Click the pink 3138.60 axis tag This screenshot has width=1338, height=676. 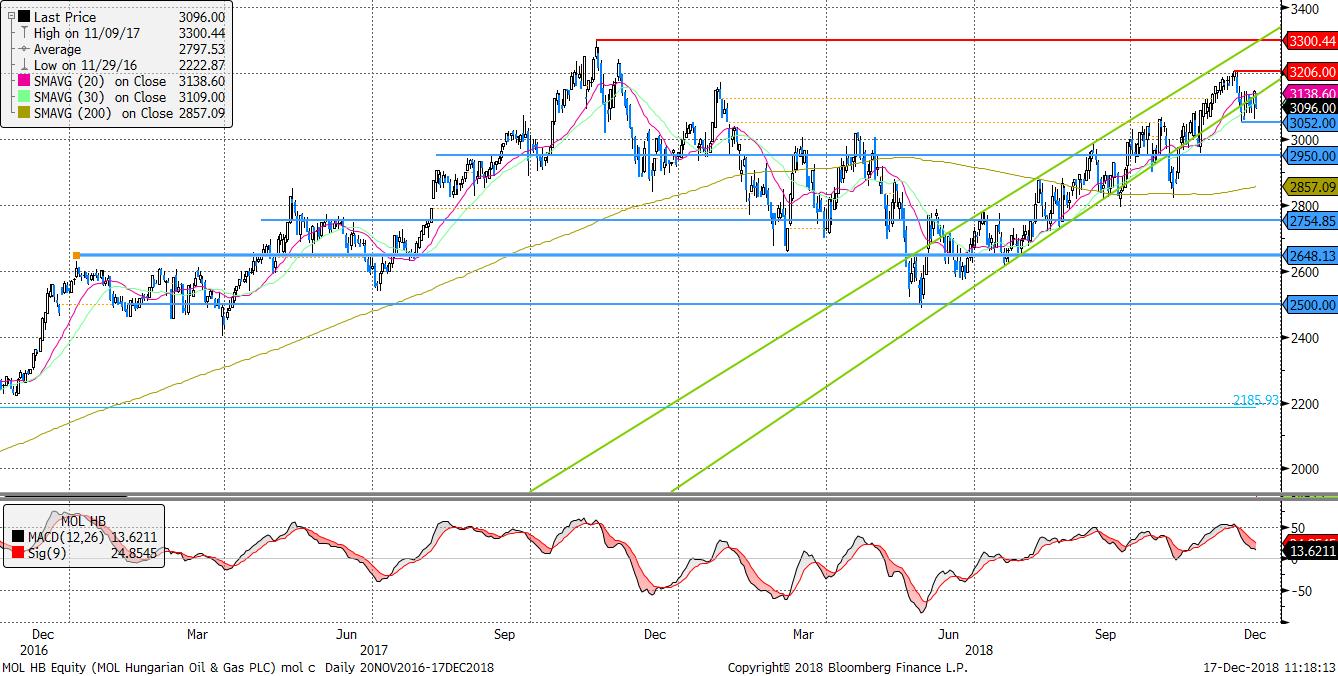pyautogui.click(x=1310, y=93)
